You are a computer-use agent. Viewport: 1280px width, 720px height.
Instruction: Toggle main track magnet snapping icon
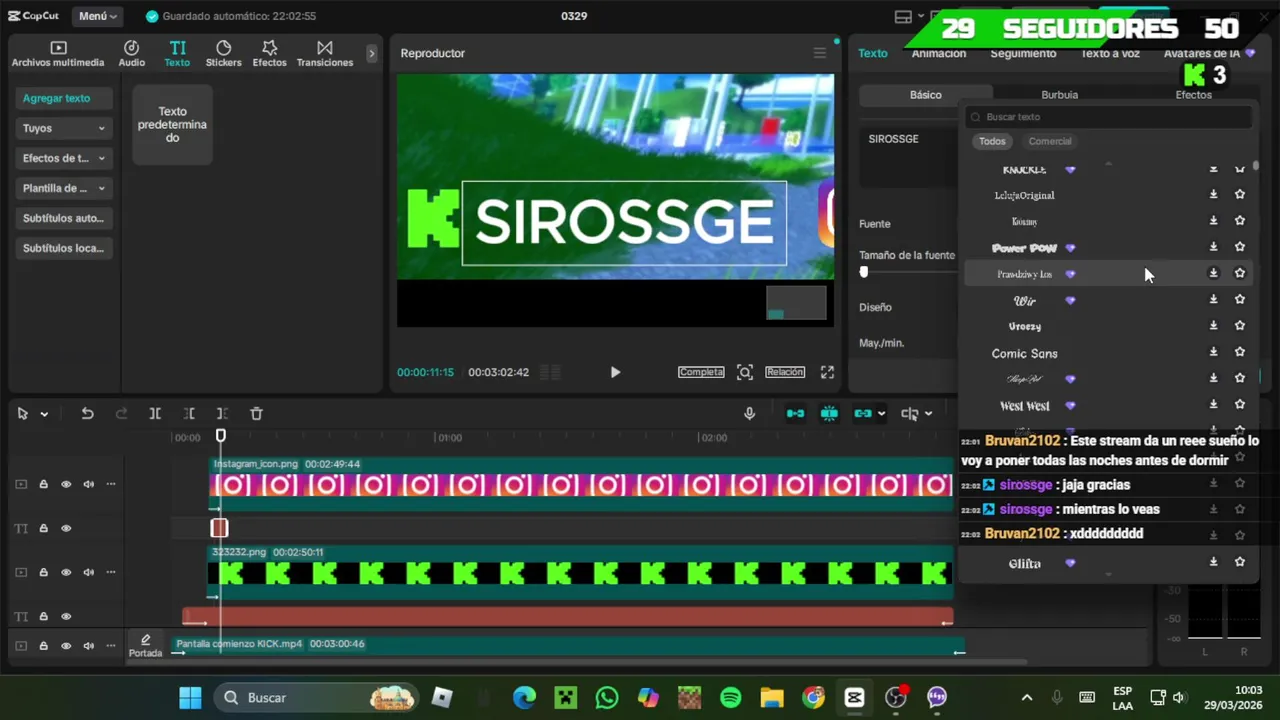[x=795, y=413]
